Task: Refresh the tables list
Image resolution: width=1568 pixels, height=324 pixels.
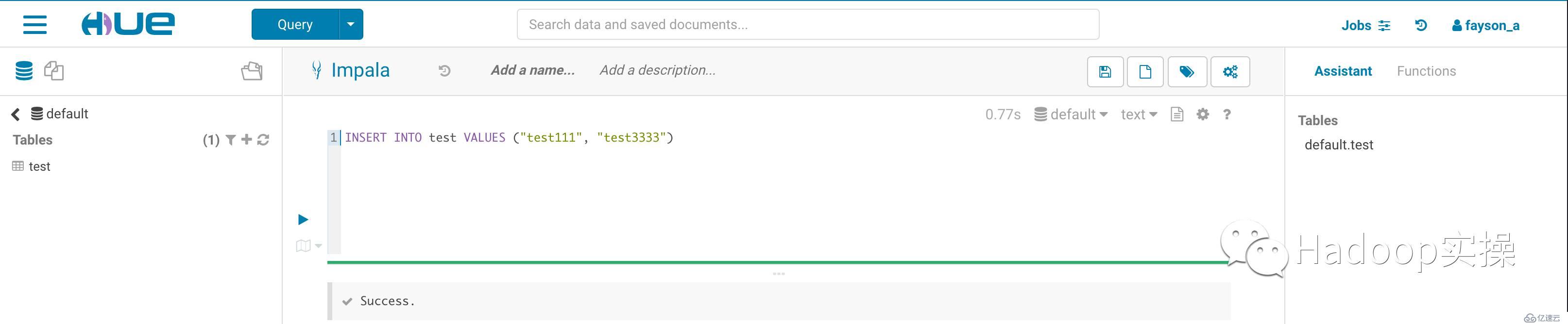Action: pos(263,140)
